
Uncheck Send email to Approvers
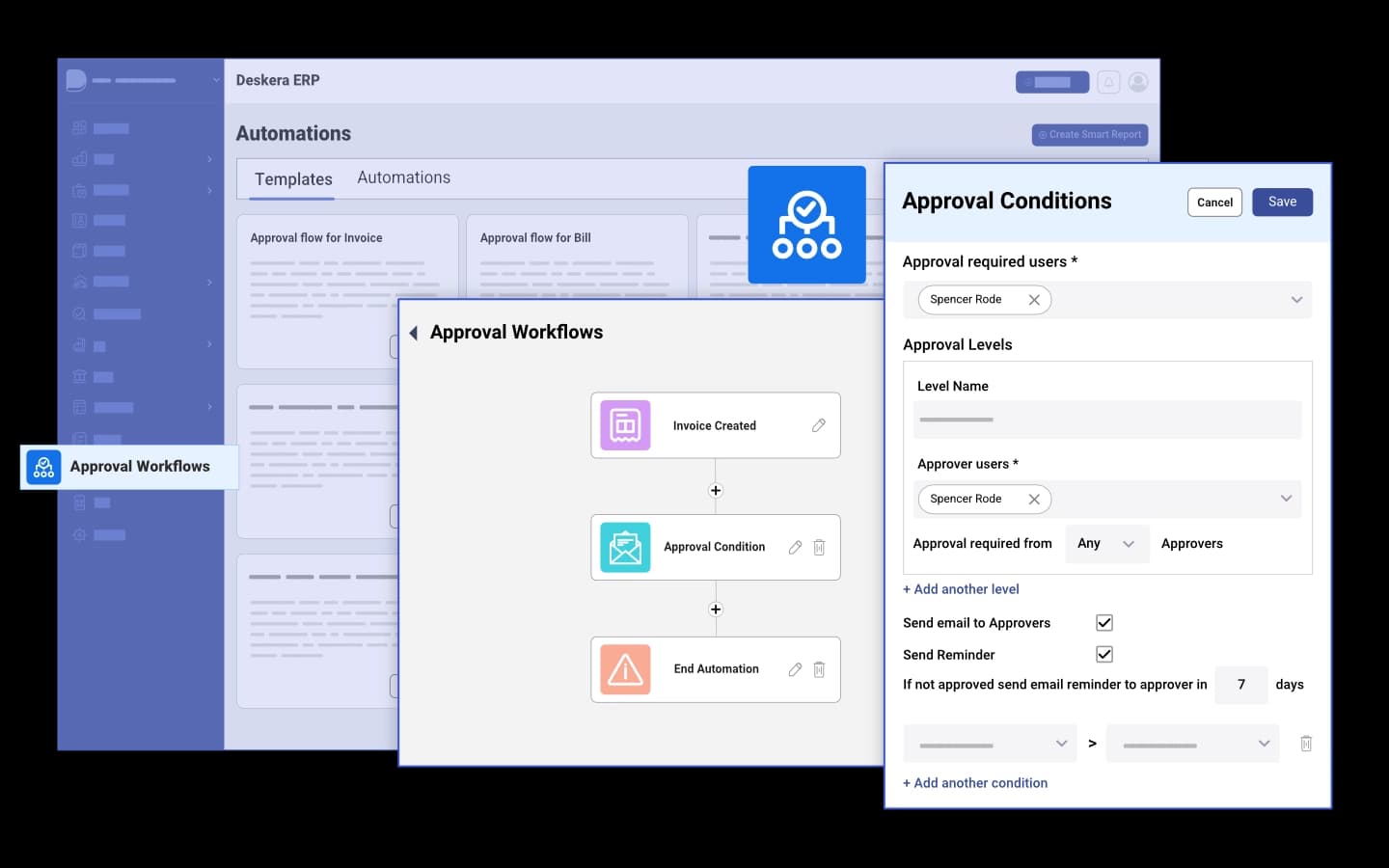click(x=1104, y=623)
